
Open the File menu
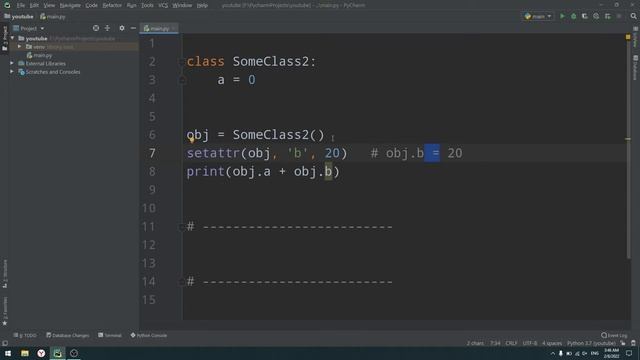(21, 5)
